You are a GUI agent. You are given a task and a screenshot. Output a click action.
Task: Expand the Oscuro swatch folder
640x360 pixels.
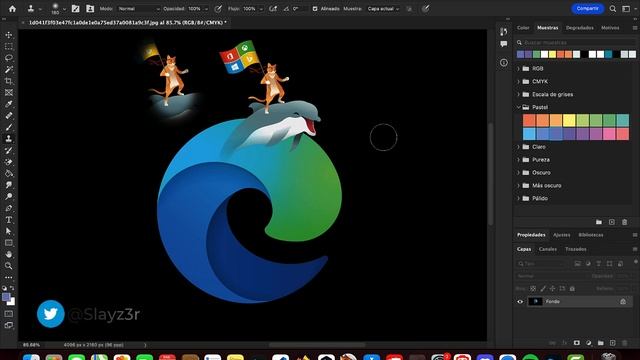518,173
